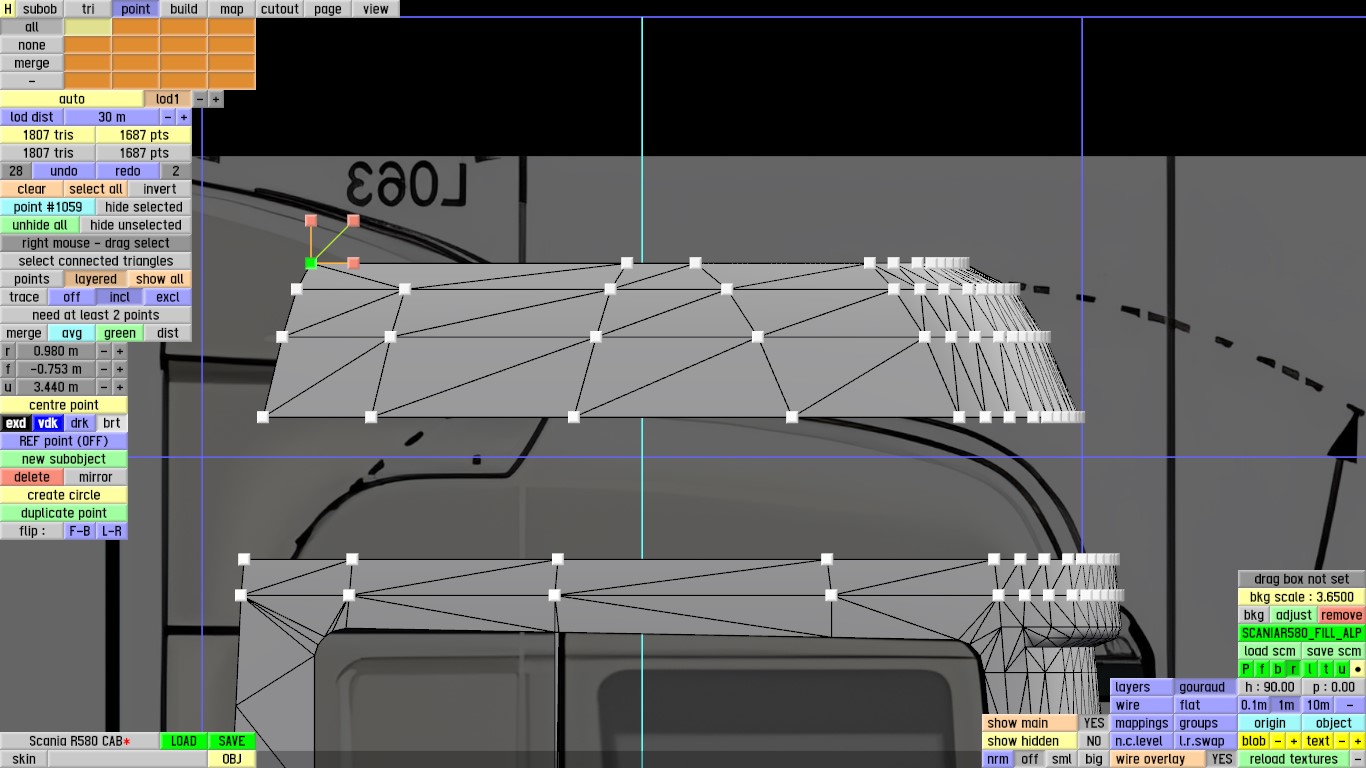Toggle the auto lod button
This screenshot has height=768, width=1366.
pos(72,99)
